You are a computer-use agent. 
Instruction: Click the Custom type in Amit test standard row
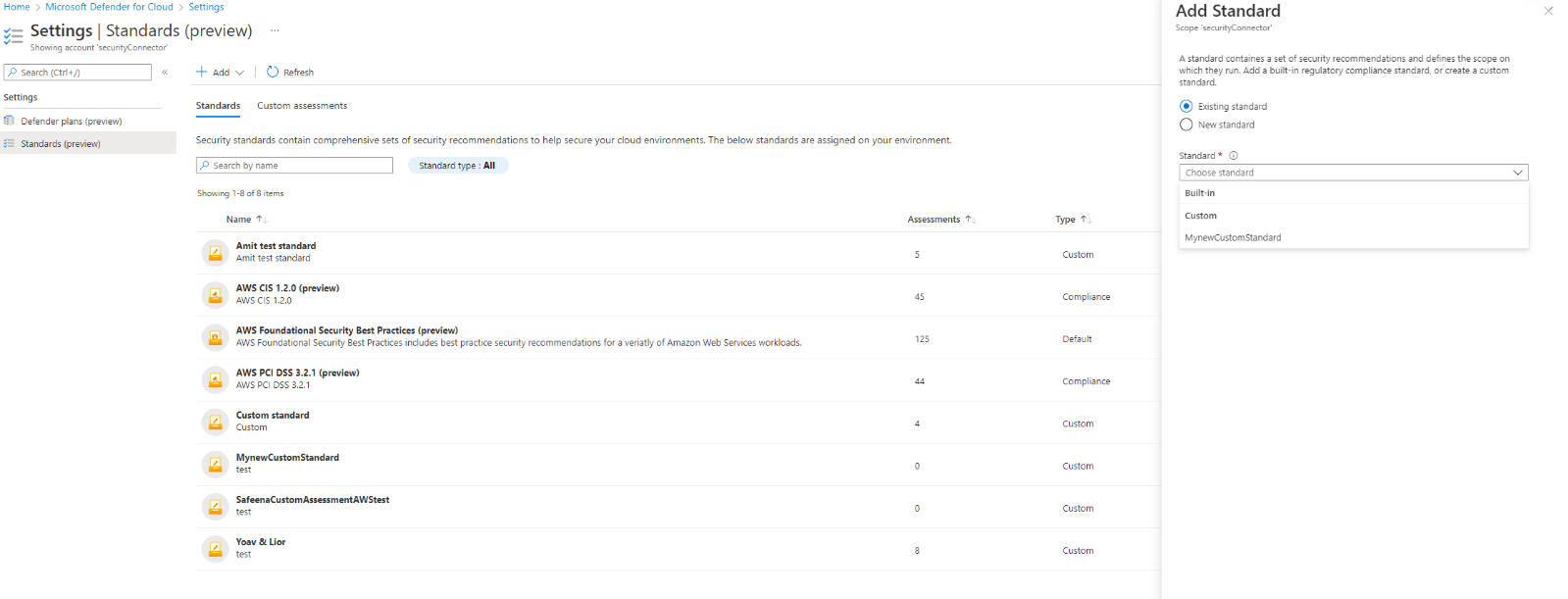[1078, 255]
